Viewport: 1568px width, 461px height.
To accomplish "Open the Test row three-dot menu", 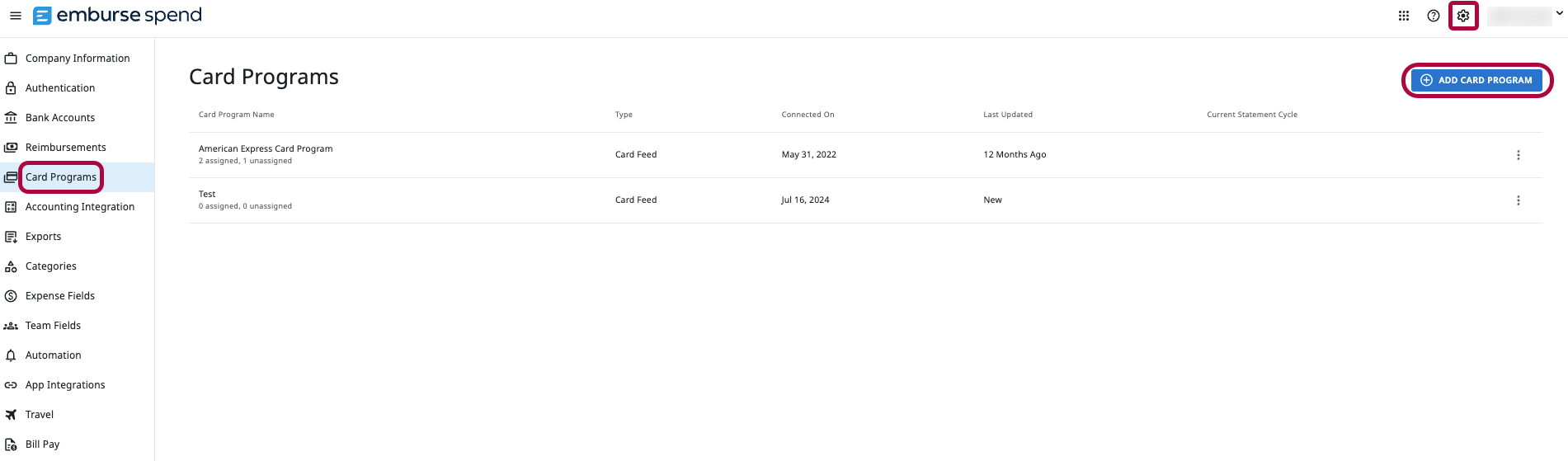I will pos(1518,200).
